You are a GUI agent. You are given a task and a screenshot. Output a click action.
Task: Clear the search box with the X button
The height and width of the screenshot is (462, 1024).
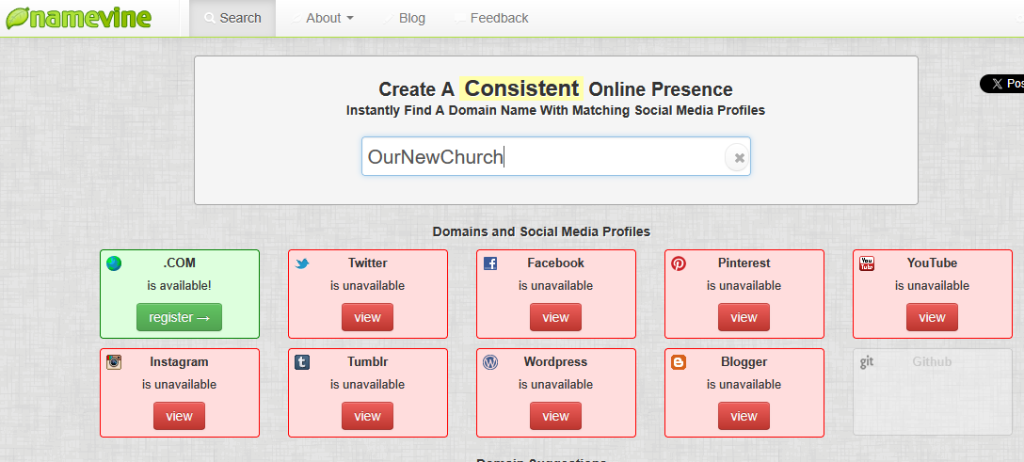point(739,157)
